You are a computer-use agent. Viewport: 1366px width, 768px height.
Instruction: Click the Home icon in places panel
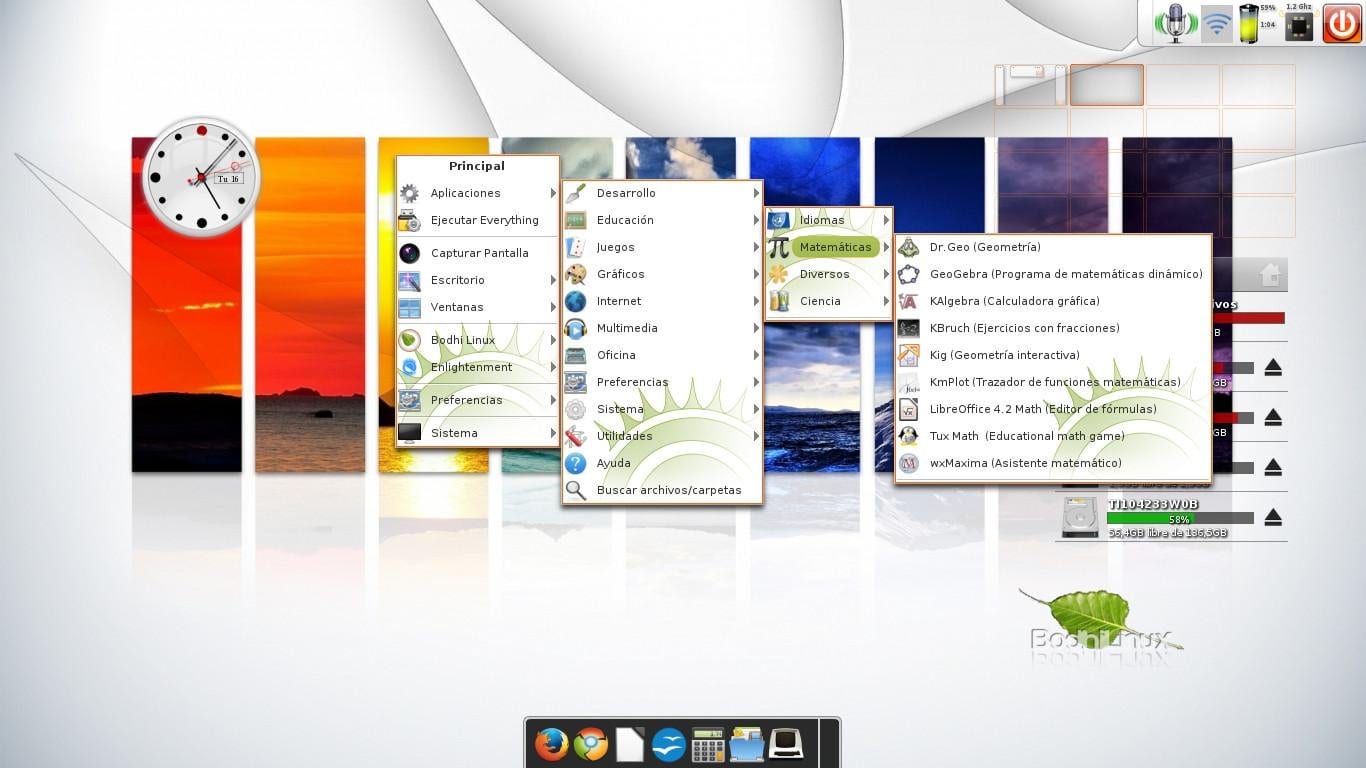pyautogui.click(x=1270, y=274)
